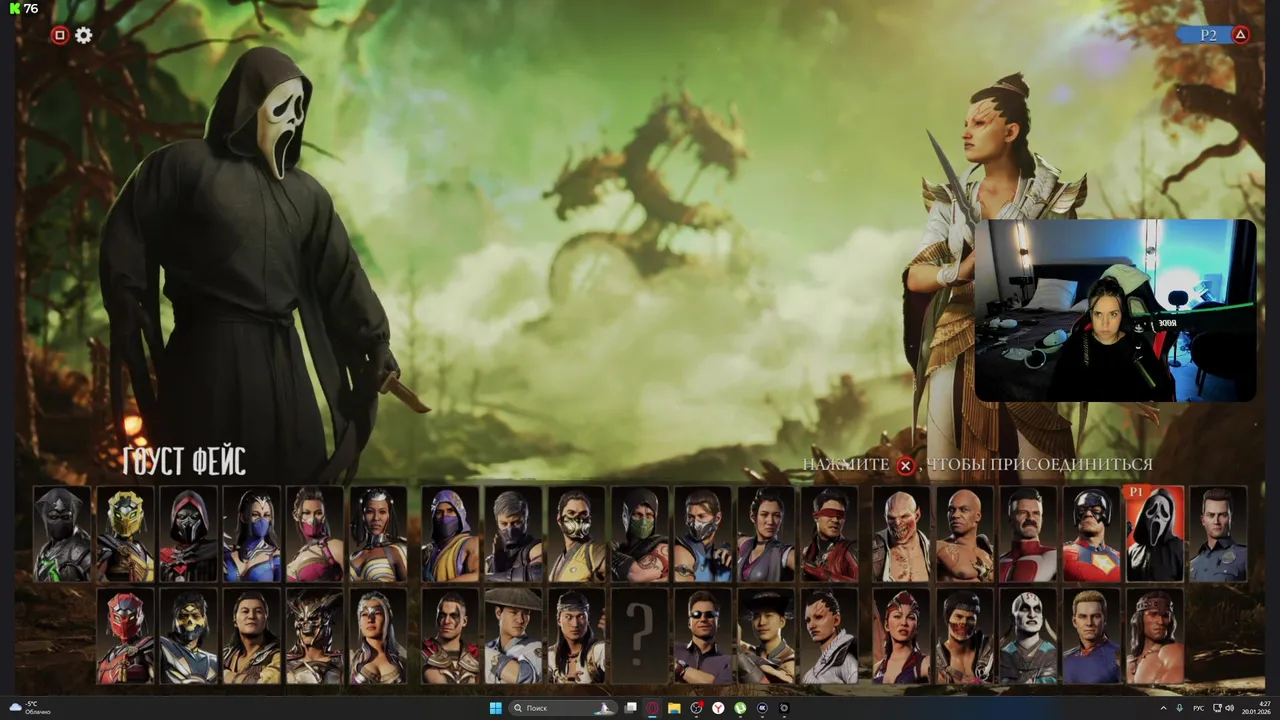Open the settings gear at top left

pos(84,35)
